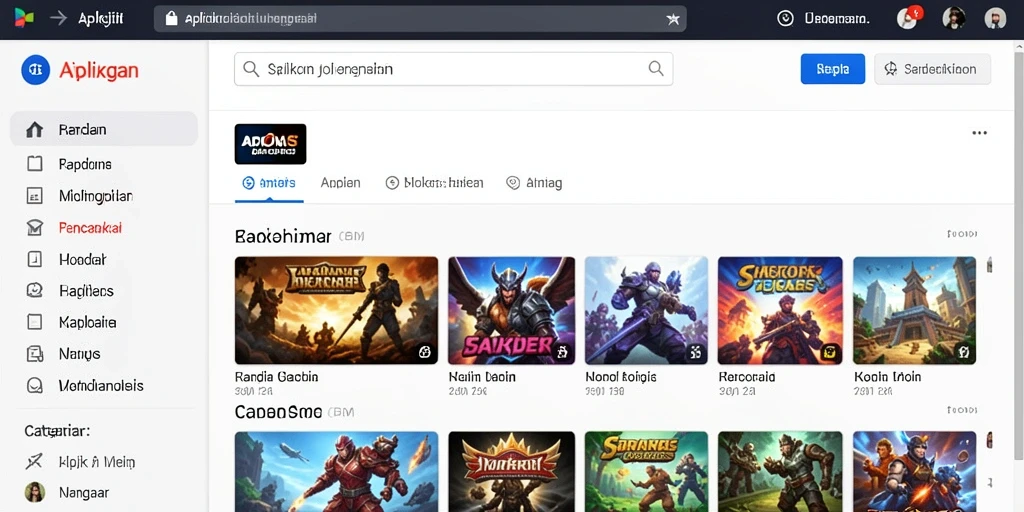The image size is (1024, 512).
Task: Click the clock icon beside Uaoemaro
Action: [x=786, y=18]
